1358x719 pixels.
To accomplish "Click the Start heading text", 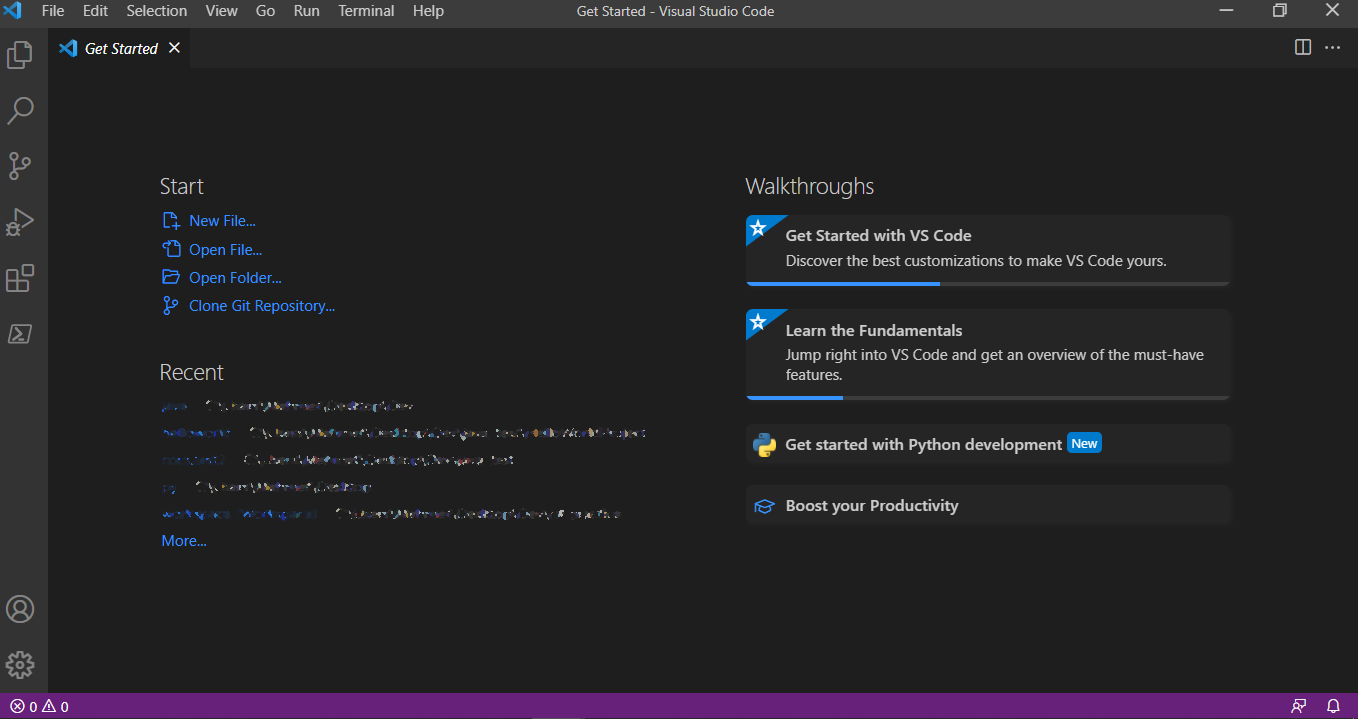I will click(x=181, y=186).
